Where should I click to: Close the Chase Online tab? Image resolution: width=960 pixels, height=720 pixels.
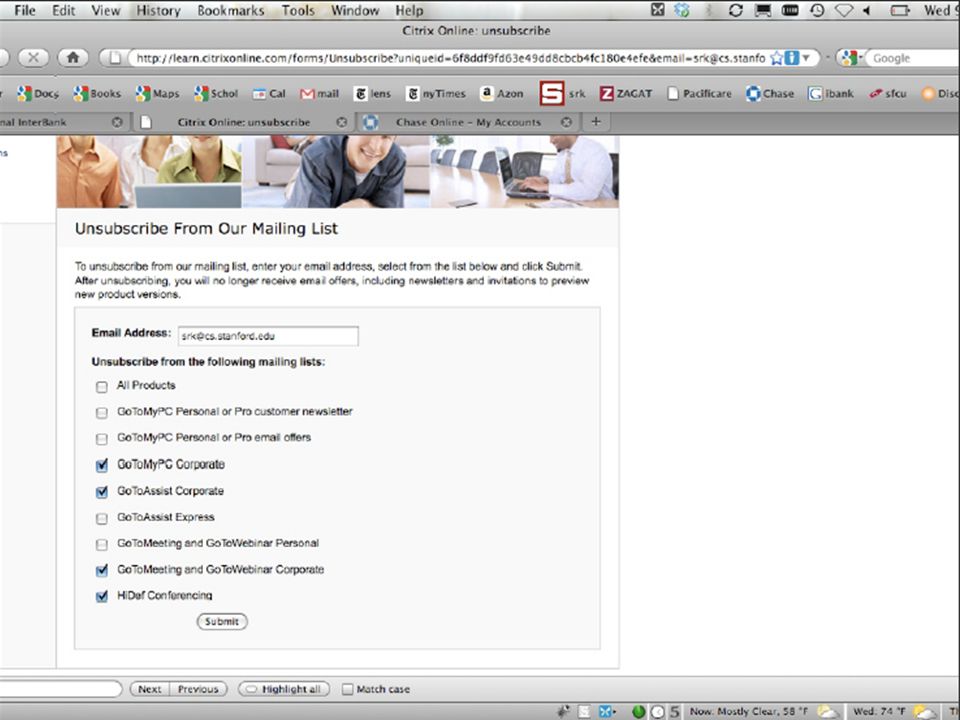click(567, 122)
